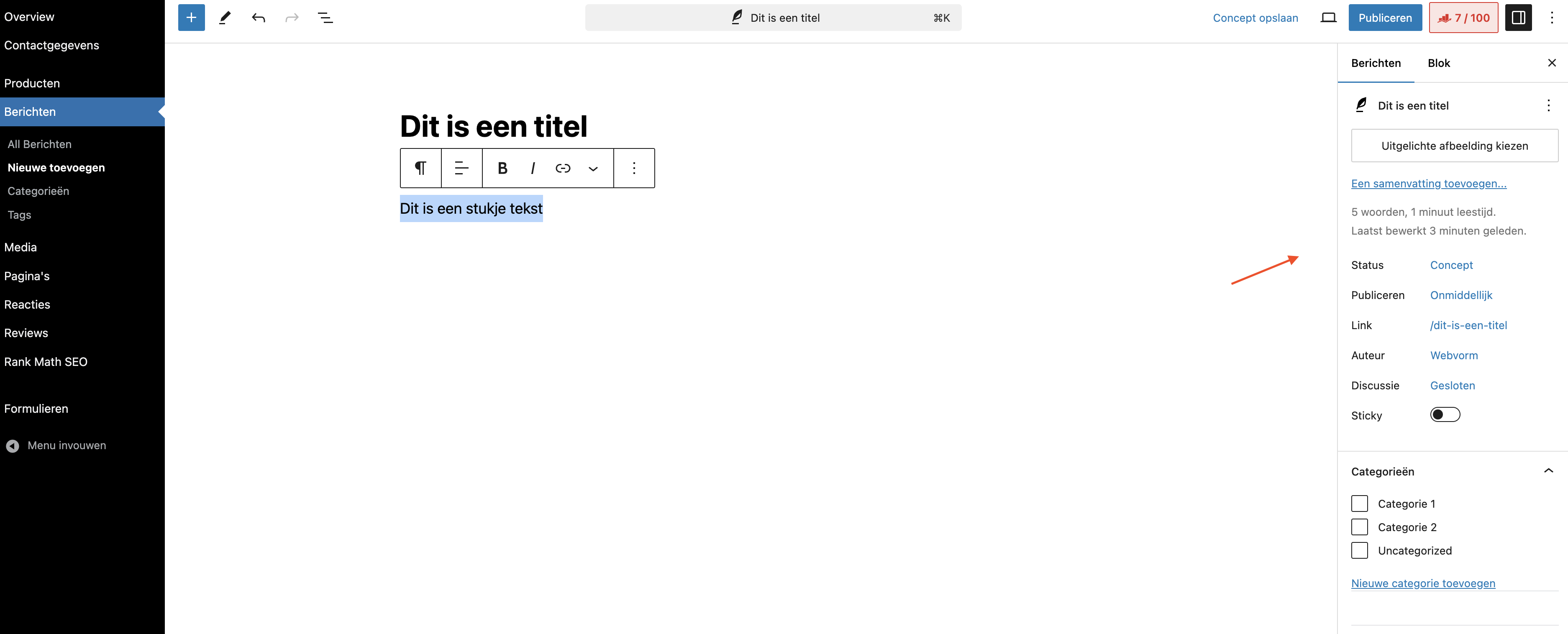This screenshot has height=634, width=1568.
Task: Open the document overview list icon
Action: click(325, 18)
